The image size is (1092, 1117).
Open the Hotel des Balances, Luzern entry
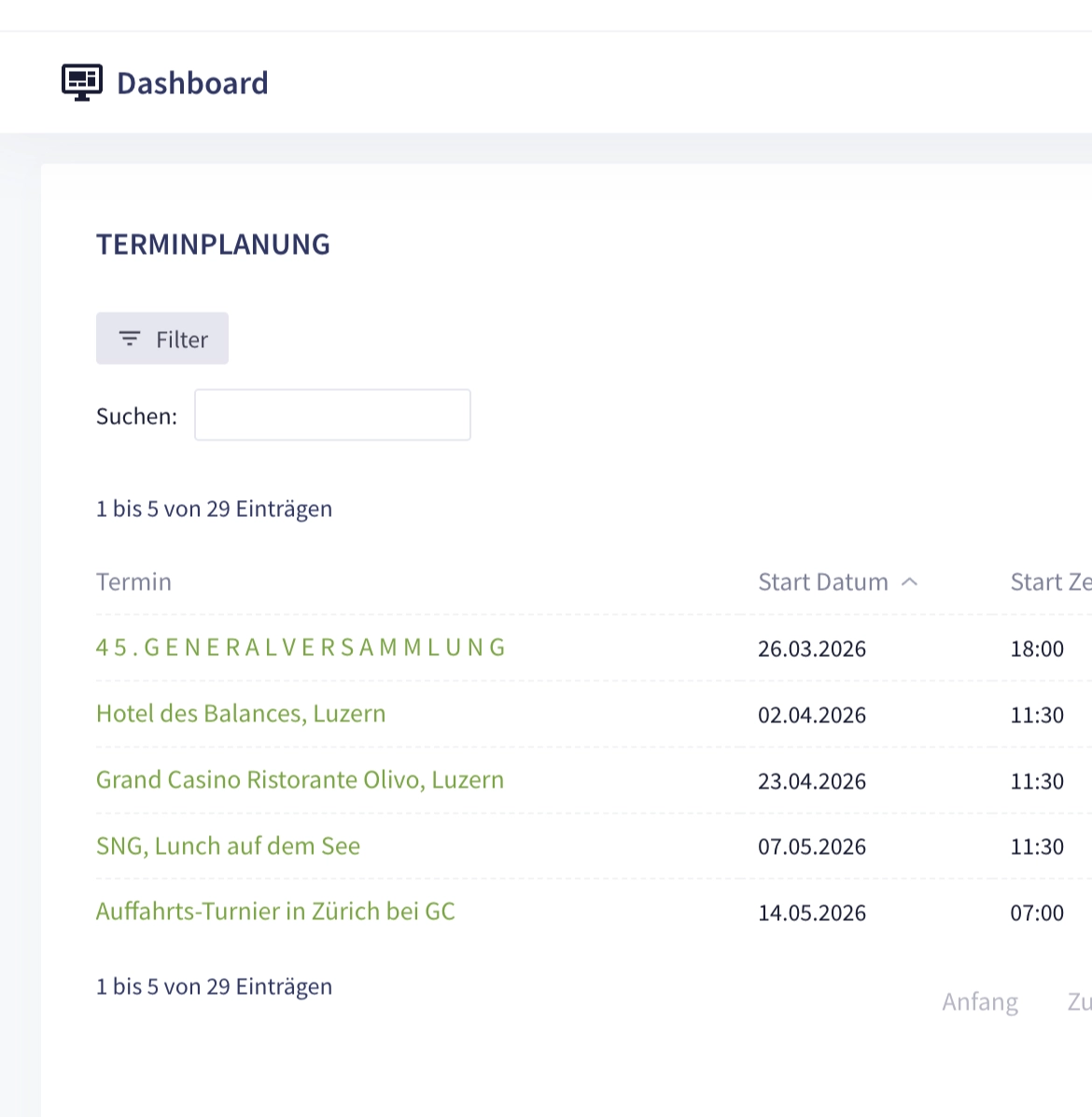(x=241, y=713)
